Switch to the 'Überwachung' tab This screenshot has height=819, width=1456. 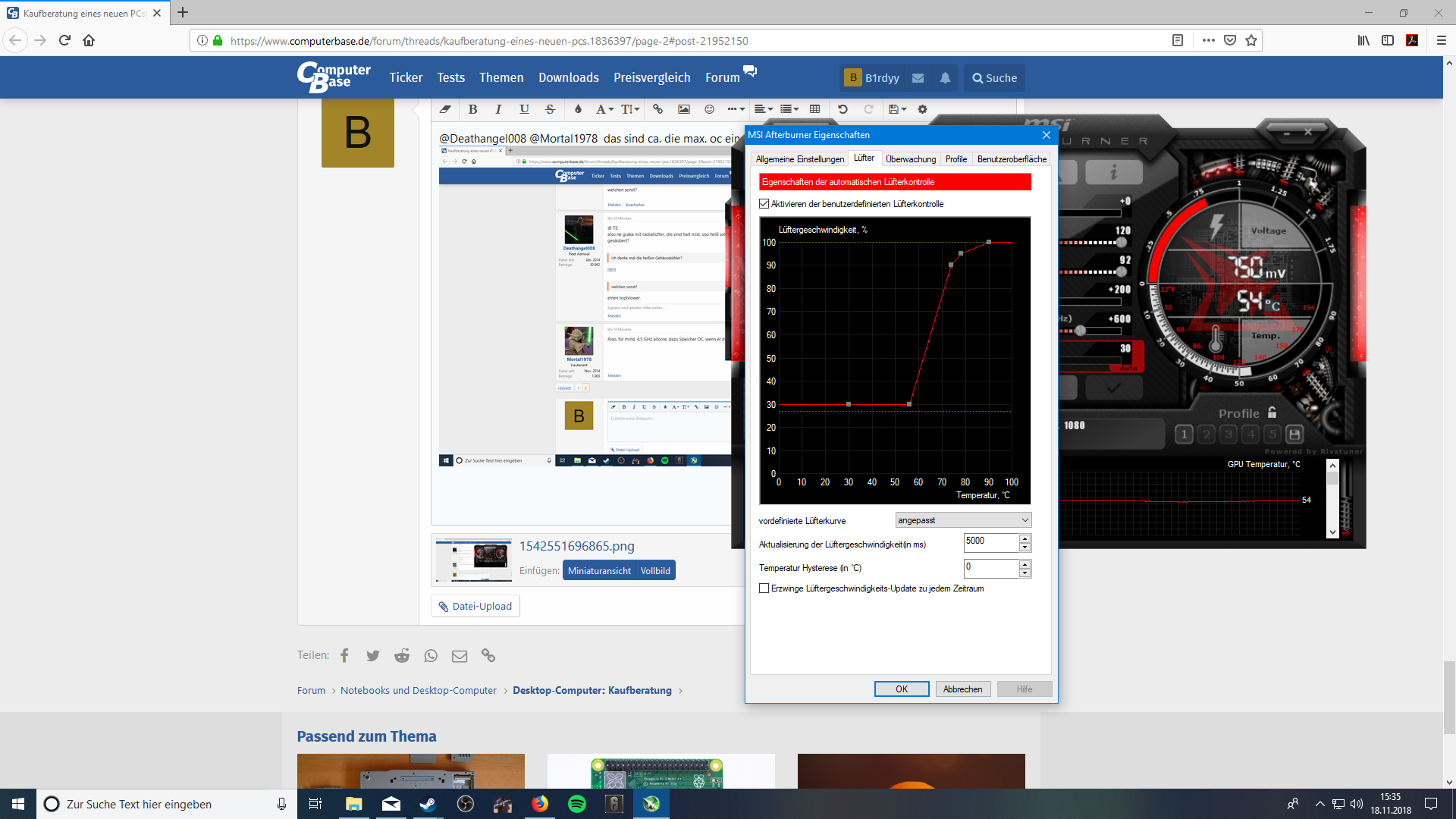point(911,159)
